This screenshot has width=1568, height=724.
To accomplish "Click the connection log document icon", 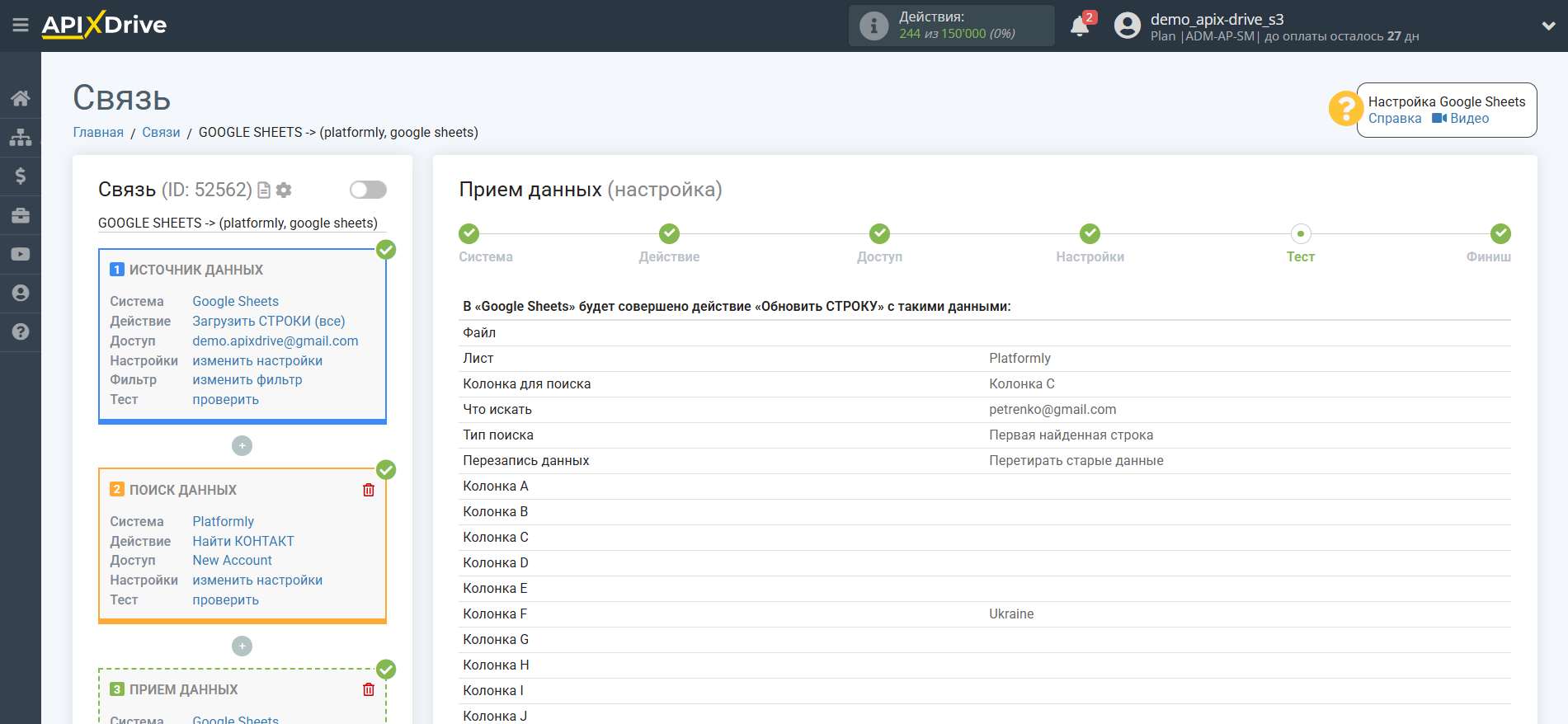I will (x=264, y=190).
